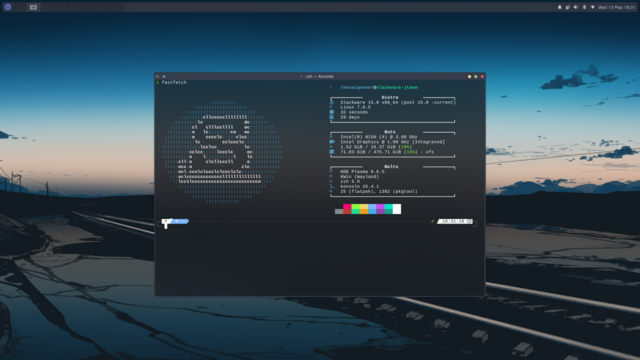Click the terminal prompt icon beside konsole 26.4.1
640x360 pixels.
(x=332, y=187)
